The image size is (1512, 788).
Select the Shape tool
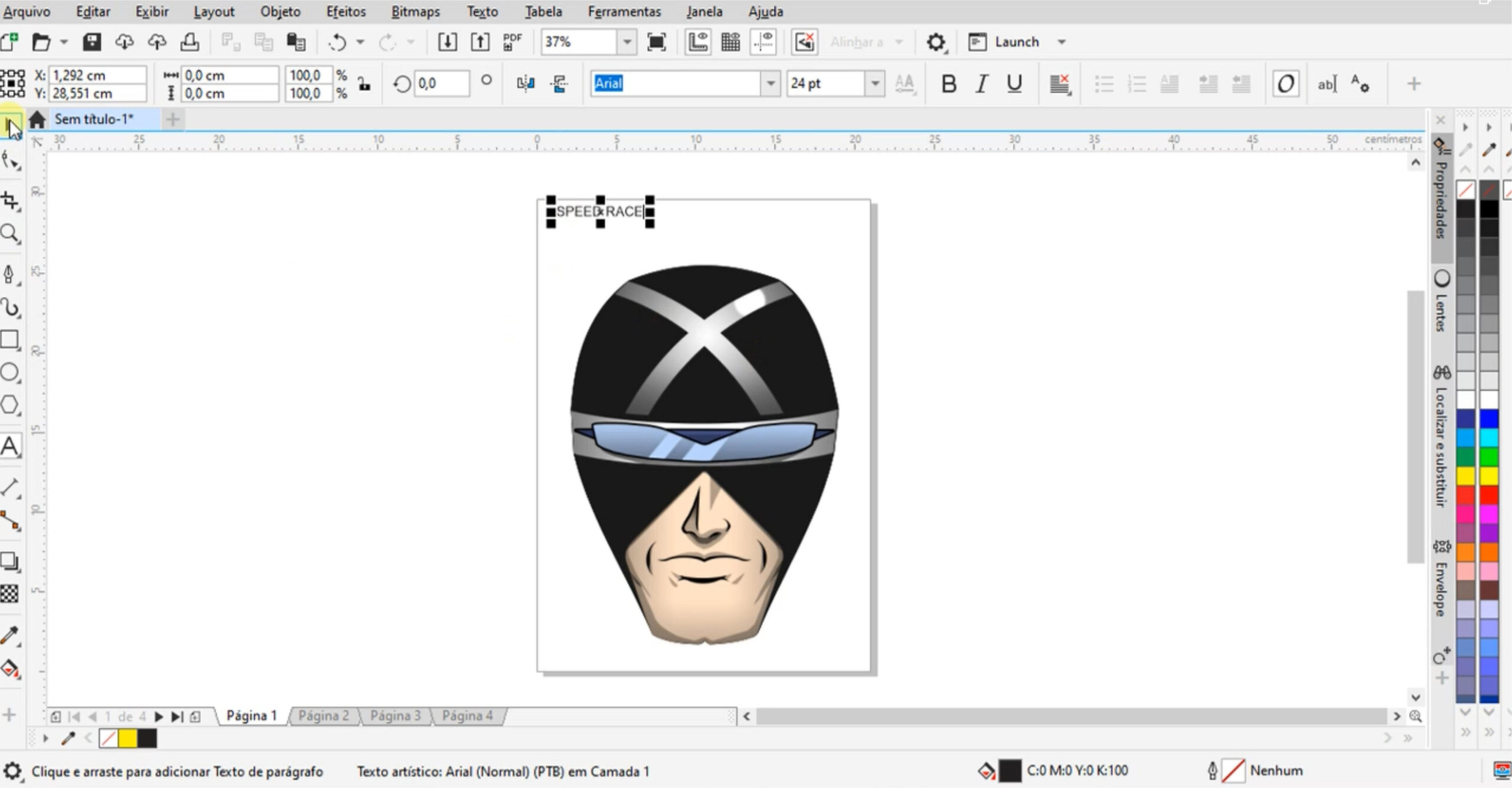10,158
